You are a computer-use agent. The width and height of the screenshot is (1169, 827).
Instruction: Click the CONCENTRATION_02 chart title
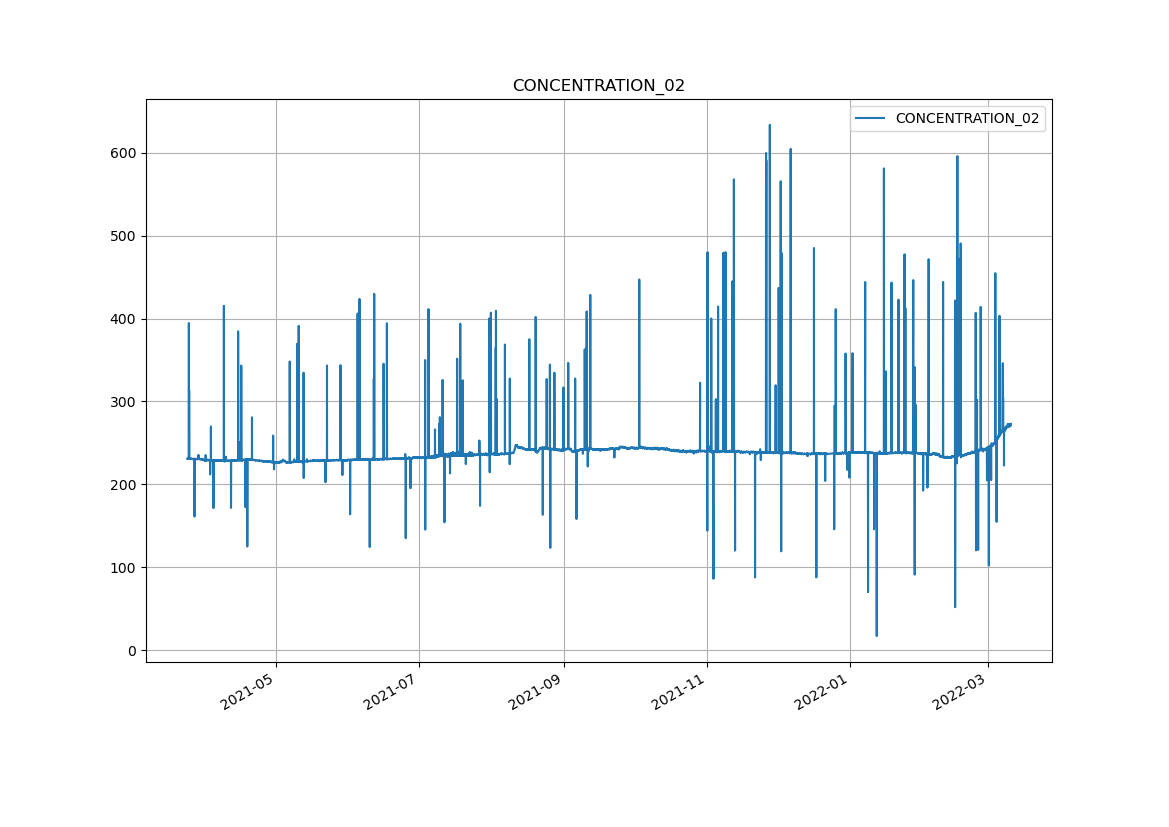598,86
